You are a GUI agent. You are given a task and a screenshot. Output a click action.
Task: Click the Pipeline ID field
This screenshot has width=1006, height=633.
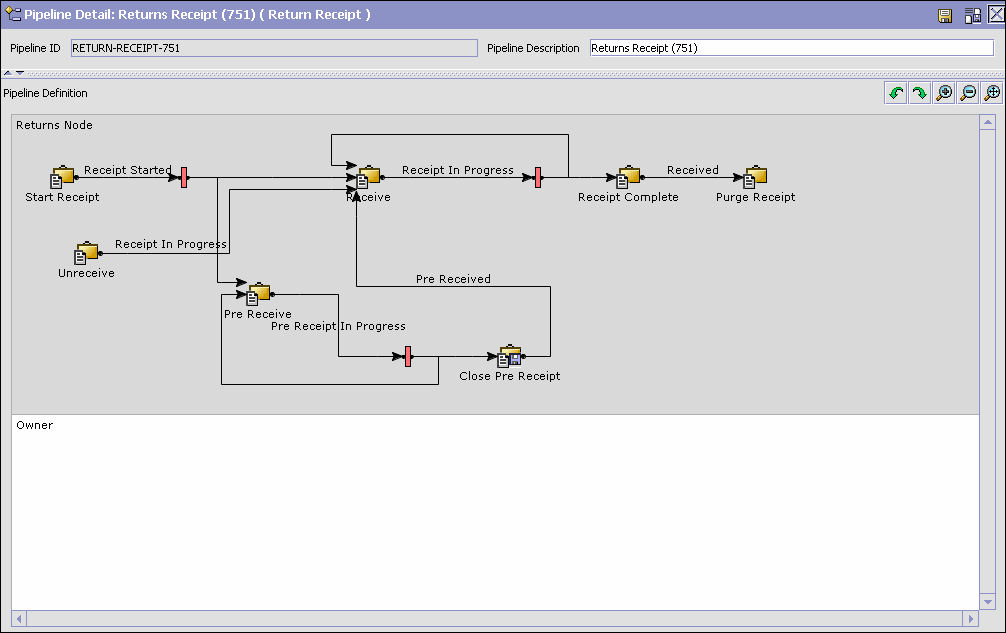point(274,48)
